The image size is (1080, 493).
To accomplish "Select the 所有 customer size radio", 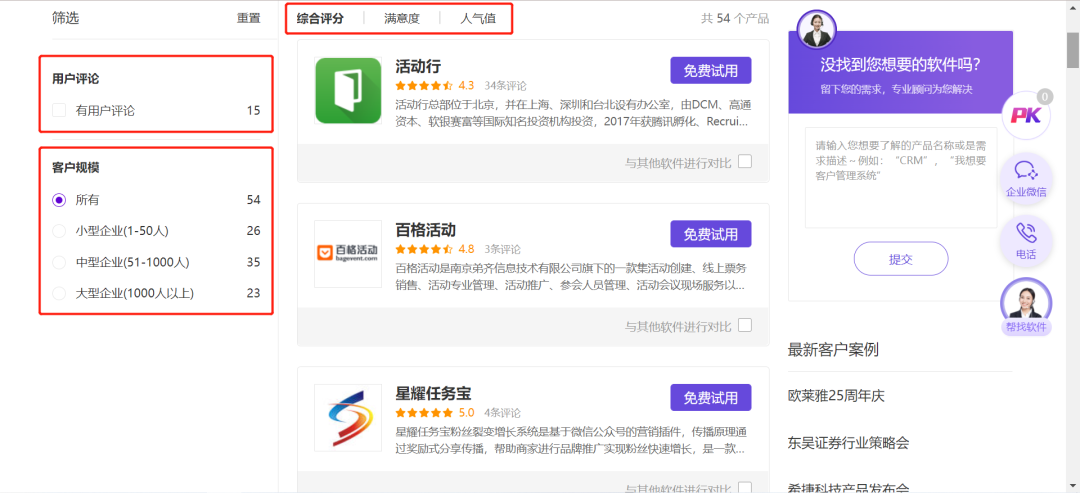I will pyautogui.click(x=59, y=200).
